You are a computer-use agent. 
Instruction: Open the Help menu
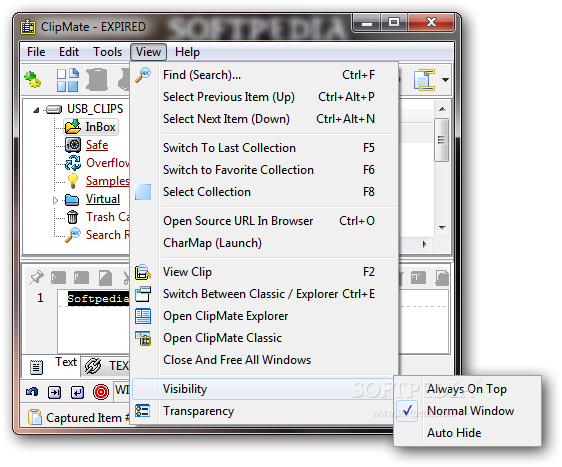tap(187, 52)
